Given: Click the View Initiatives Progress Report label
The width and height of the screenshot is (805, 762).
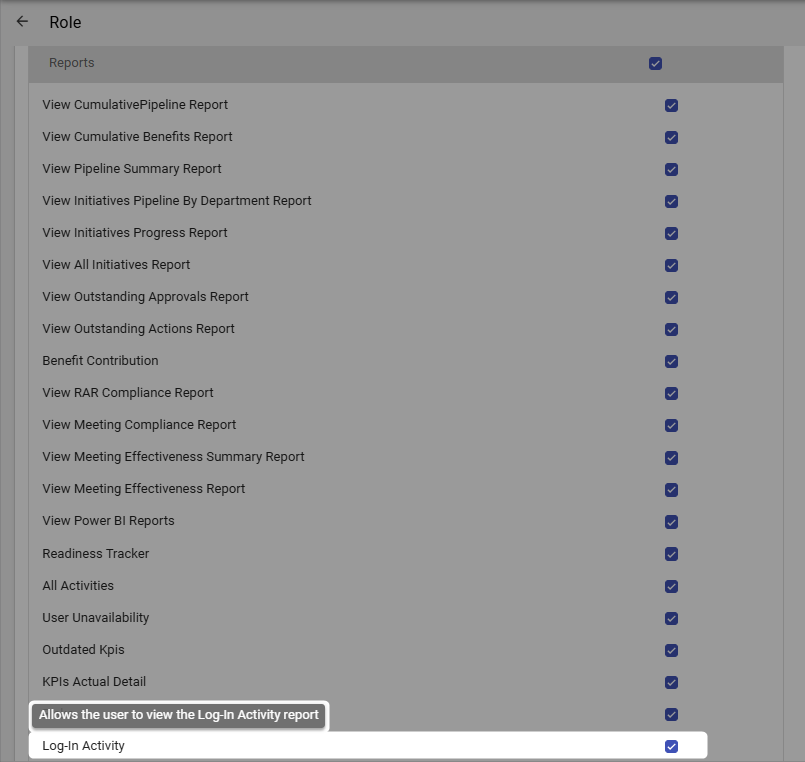Looking at the screenshot, I should (x=135, y=233).
